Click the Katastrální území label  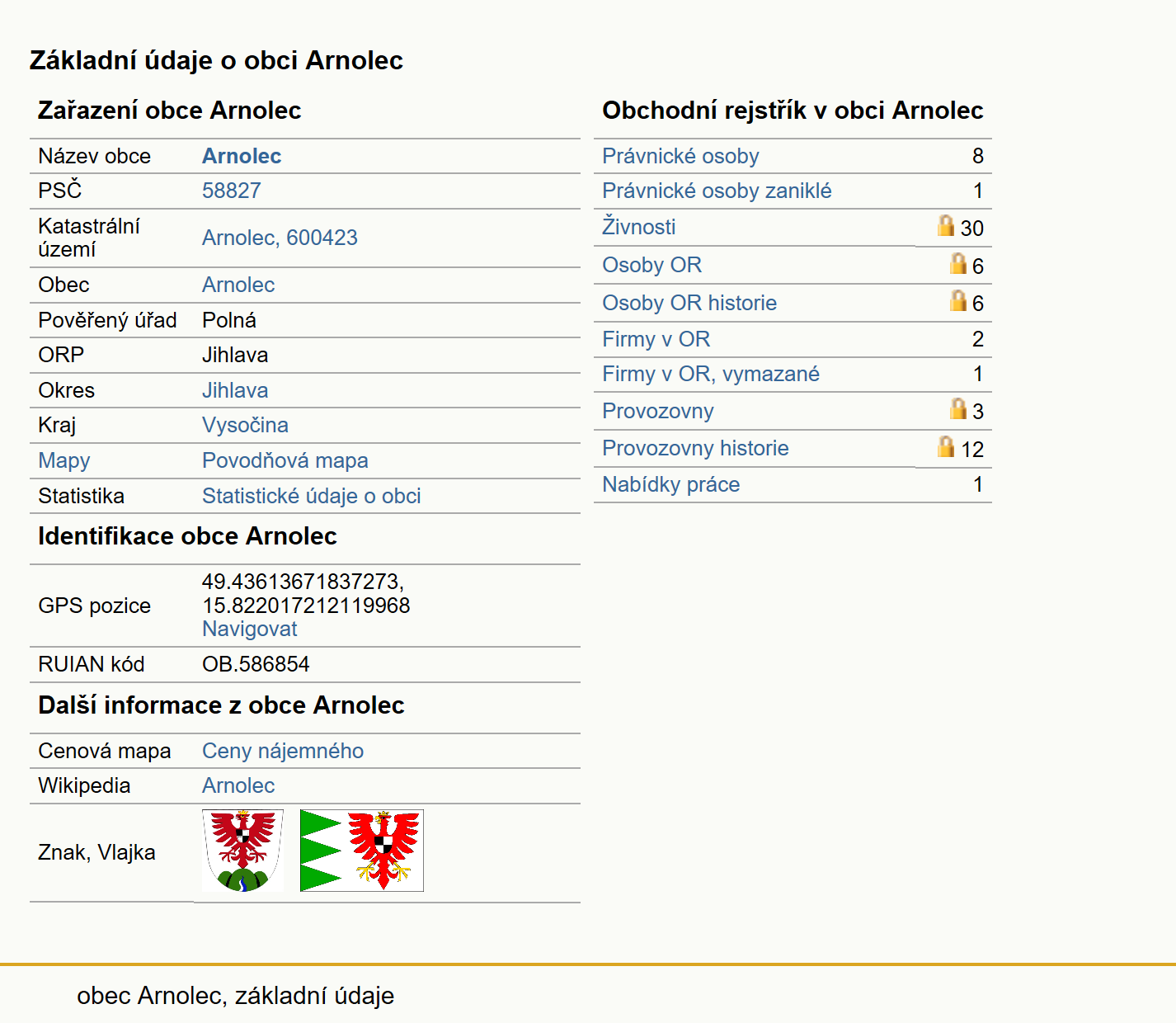[x=89, y=238]
